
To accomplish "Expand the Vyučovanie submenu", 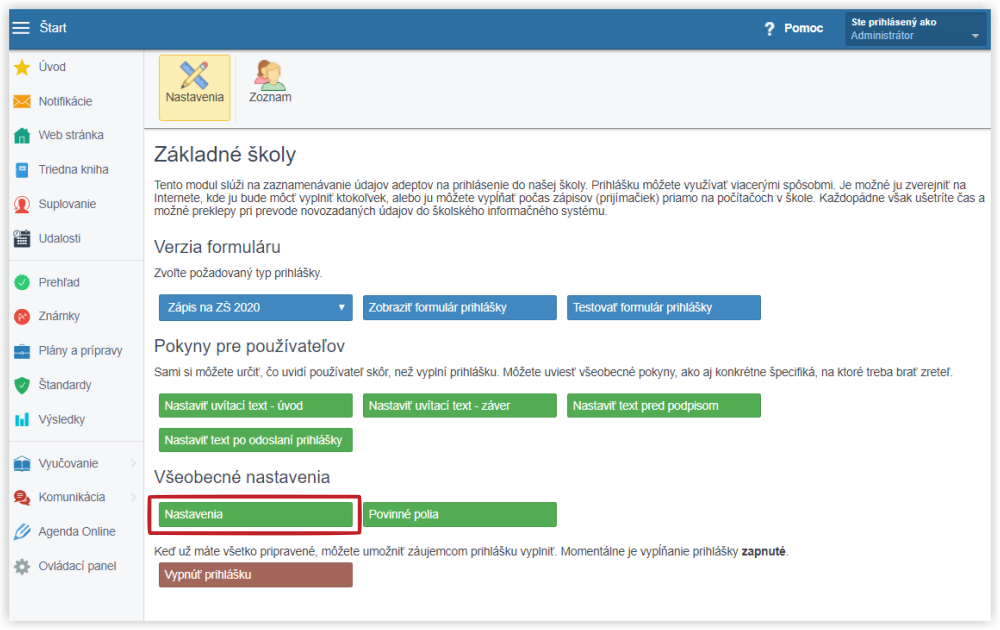I will pyautogui.click(x=133, y=463).
